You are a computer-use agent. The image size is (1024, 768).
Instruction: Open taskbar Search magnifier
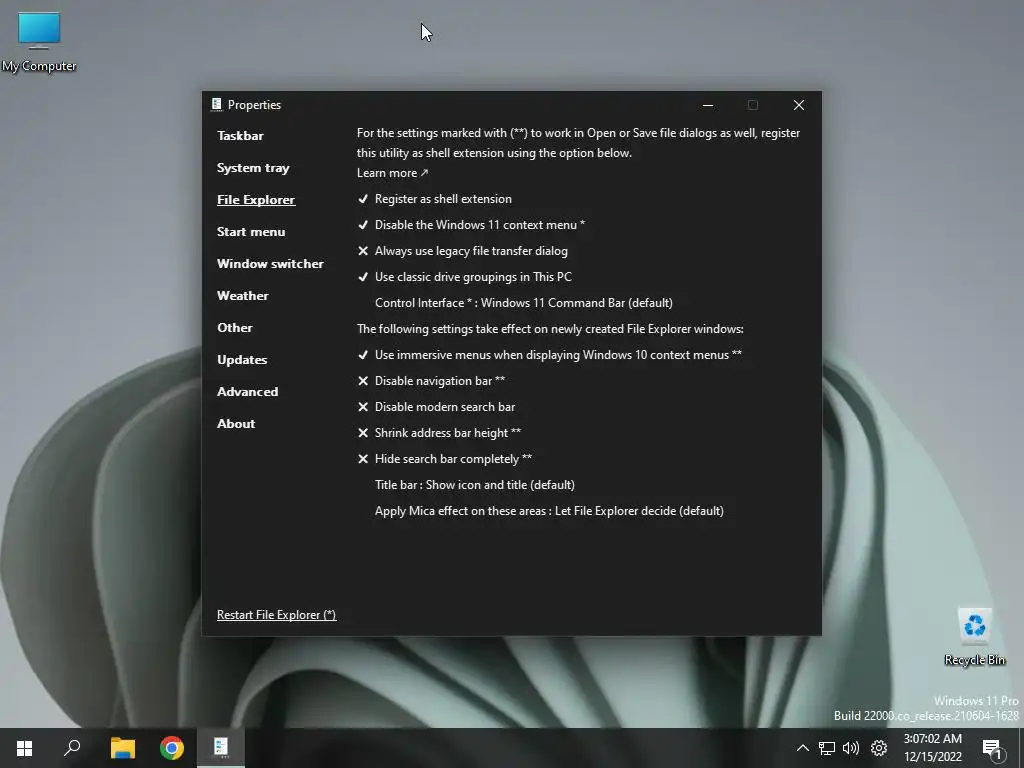pyautogui.click(x=72, y=748)
